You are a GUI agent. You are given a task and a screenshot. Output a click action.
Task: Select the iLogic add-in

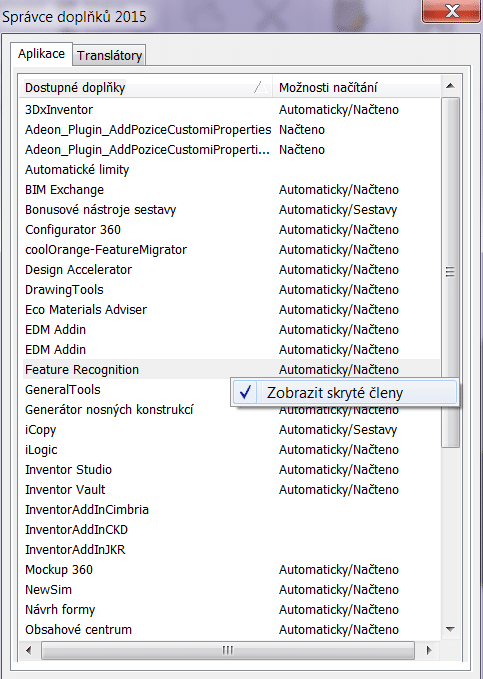point(230,449)
